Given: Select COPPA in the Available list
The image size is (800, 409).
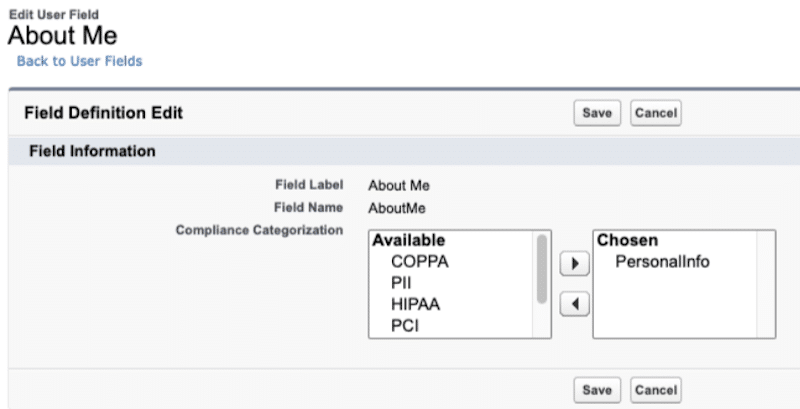Looking at the screenshot, I should pyautogui.click(x=419, y=262).
